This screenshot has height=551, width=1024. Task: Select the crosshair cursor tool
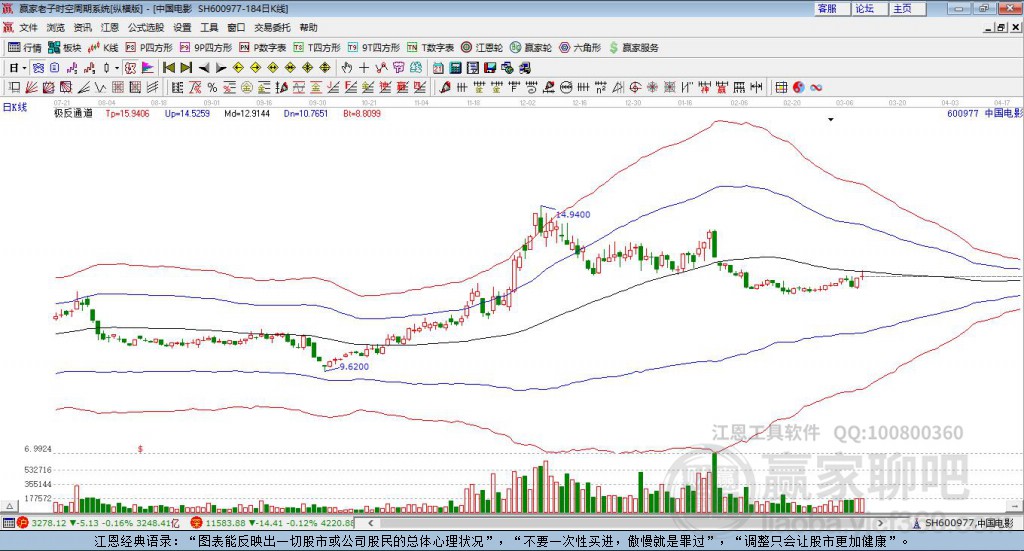pos(364,68)
